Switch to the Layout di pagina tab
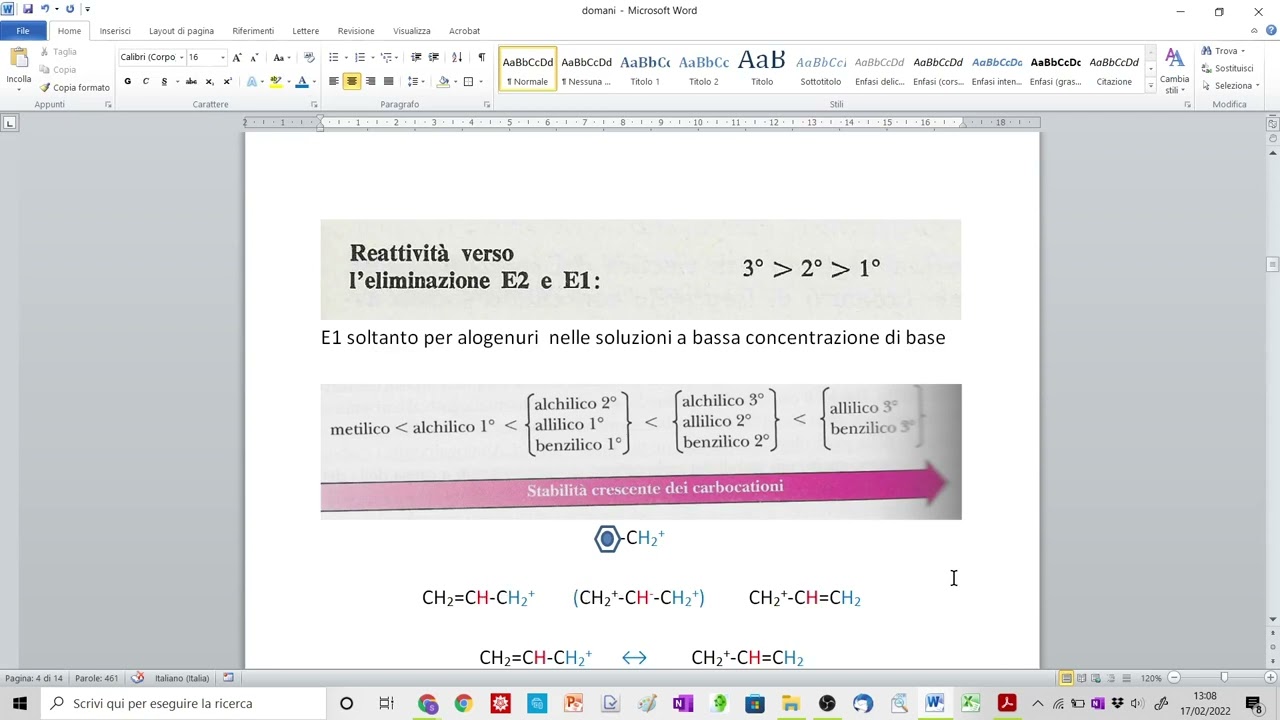Screen dimensions: 1280x720 coord(181,31)
